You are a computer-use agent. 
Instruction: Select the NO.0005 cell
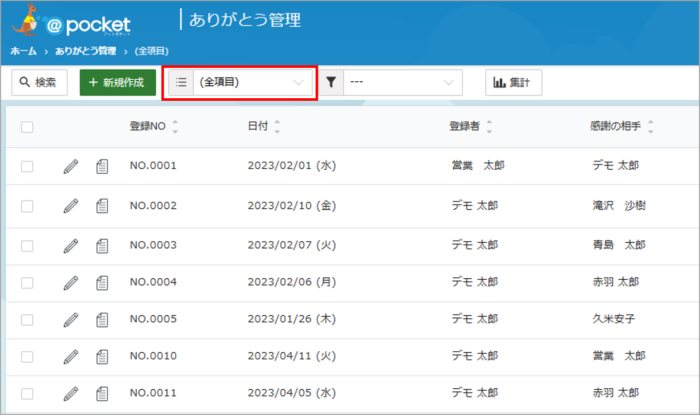click(153, 320)
